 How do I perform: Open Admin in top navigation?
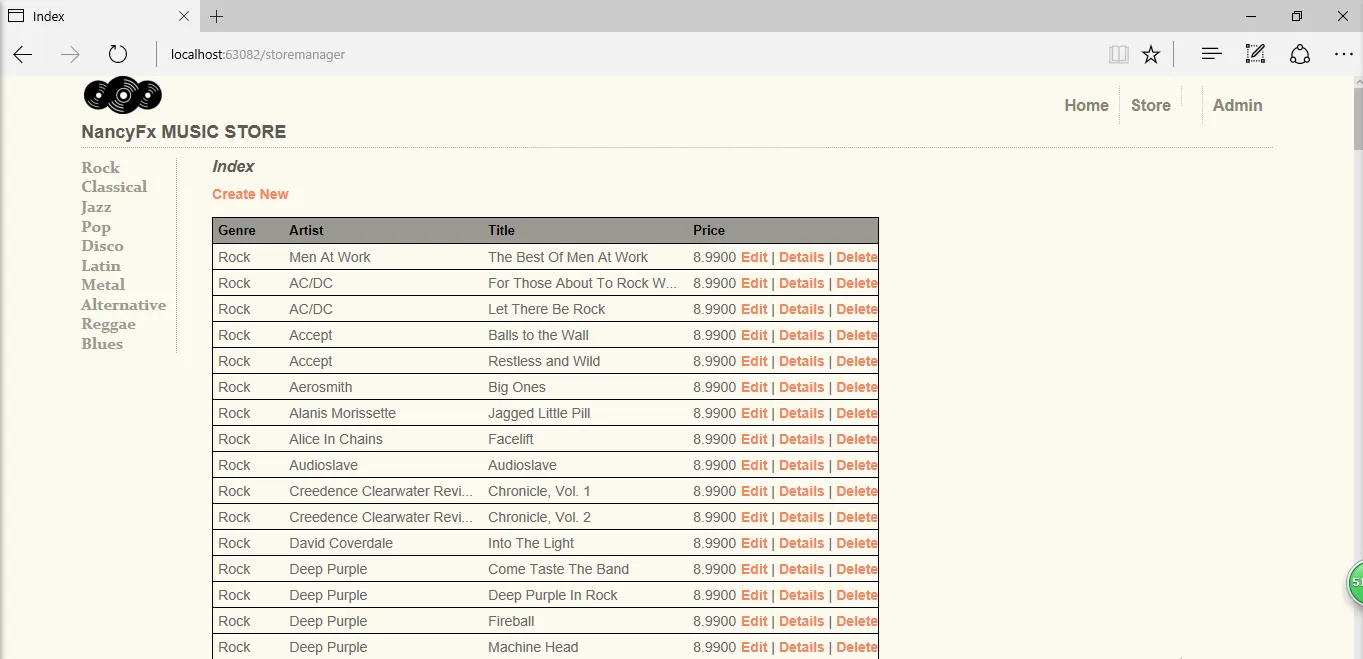coord(1238,105)
